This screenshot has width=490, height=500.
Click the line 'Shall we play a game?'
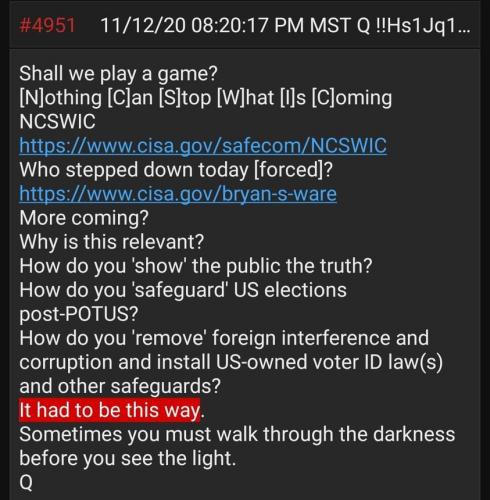tap(118, 74)
